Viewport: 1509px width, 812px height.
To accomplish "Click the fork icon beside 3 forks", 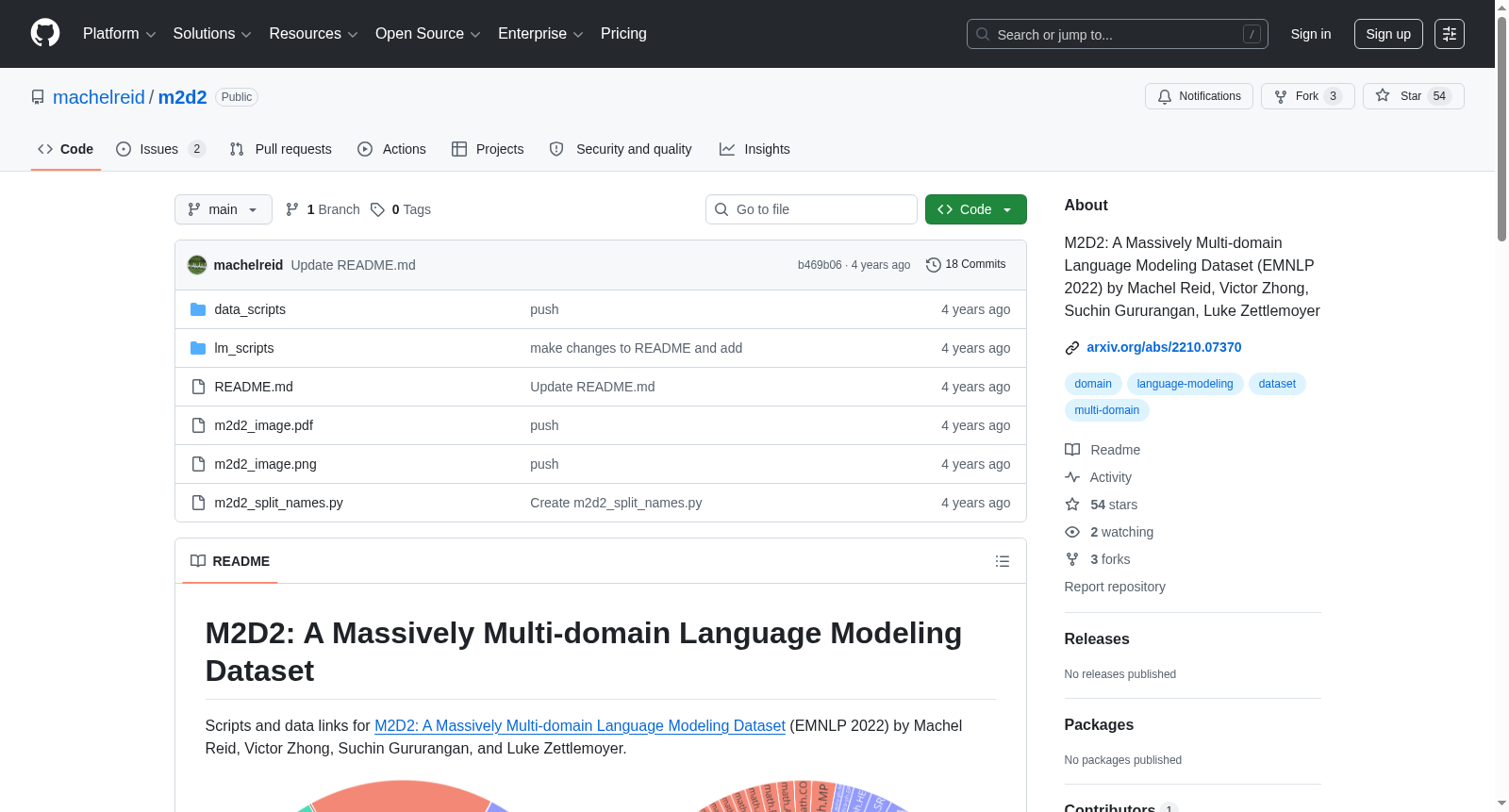I will 1072,559.
